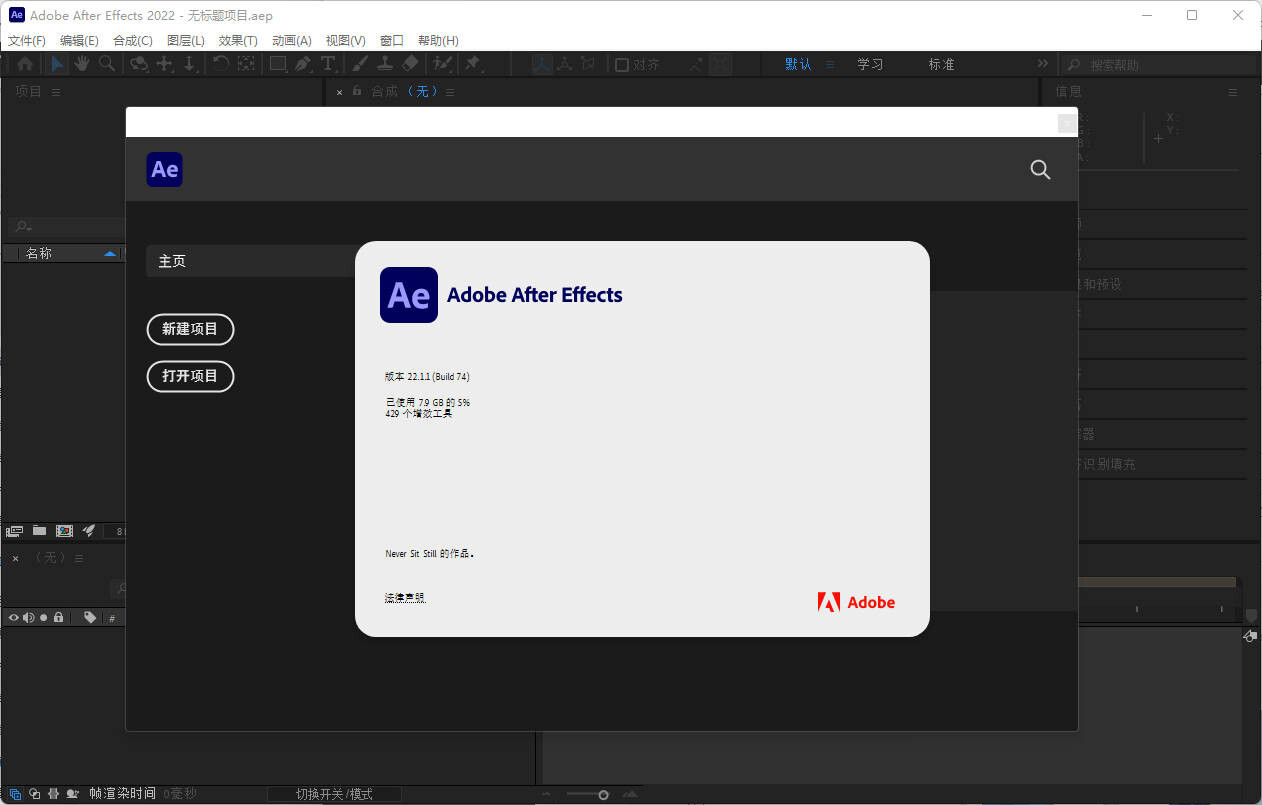Expand the workspace overflow chevrons
1262x805 pixels.
tap(1043, 64)
